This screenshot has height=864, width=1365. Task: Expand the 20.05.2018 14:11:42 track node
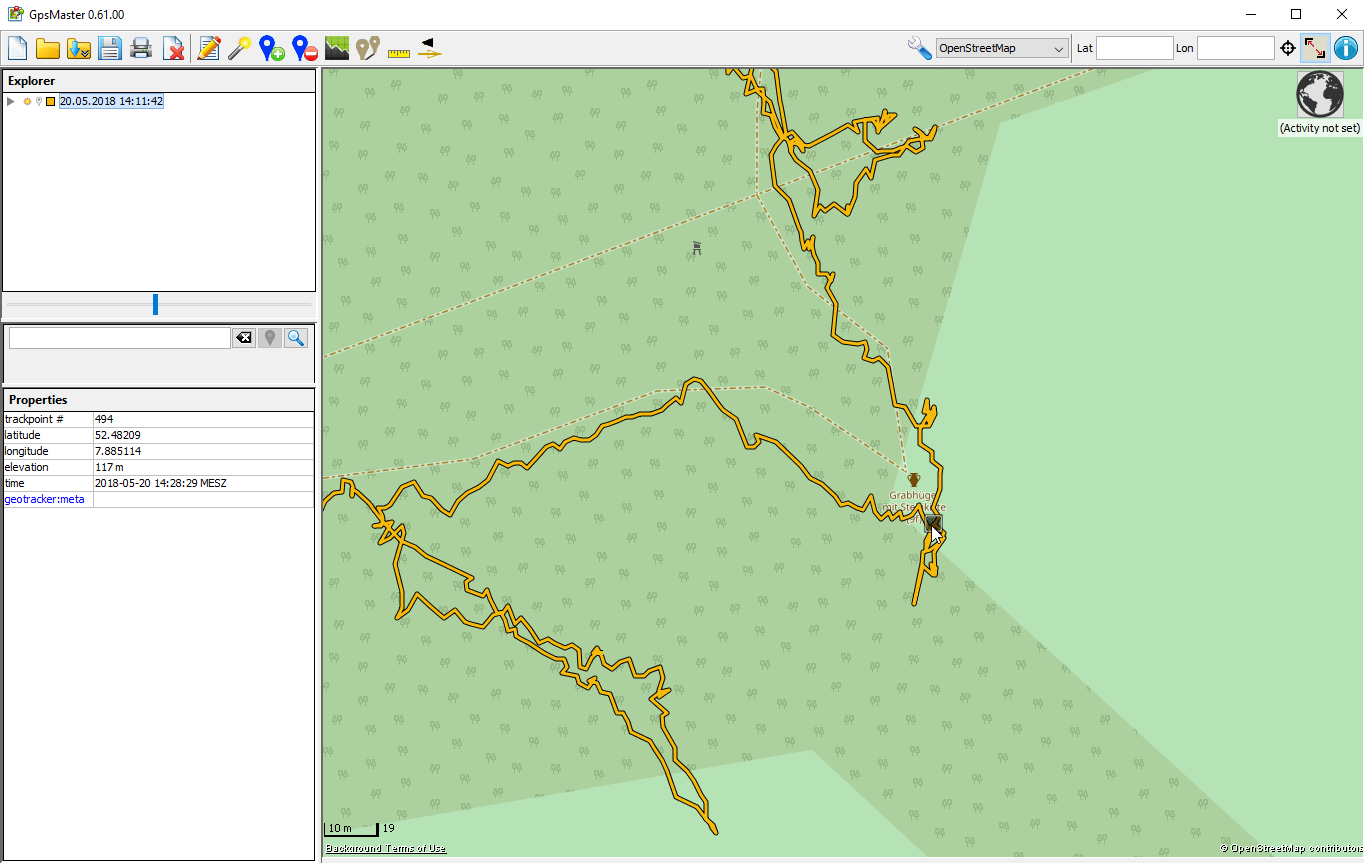pyautogui.click(x=10, y=102)
